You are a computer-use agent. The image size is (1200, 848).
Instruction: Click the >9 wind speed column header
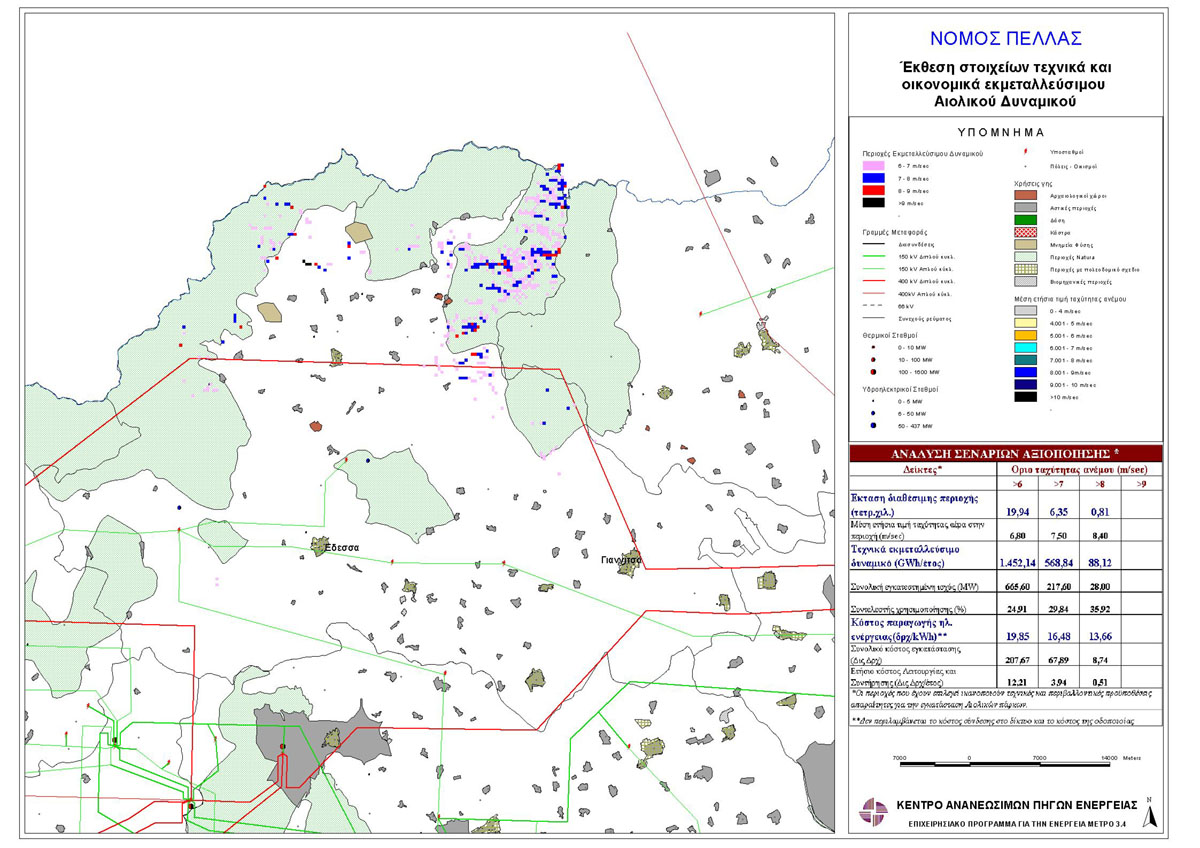click(1141, 485)
